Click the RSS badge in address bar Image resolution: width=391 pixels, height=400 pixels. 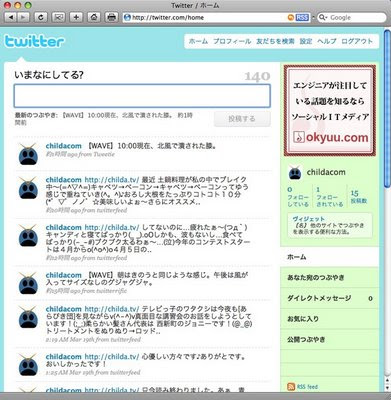pos(302,18)
